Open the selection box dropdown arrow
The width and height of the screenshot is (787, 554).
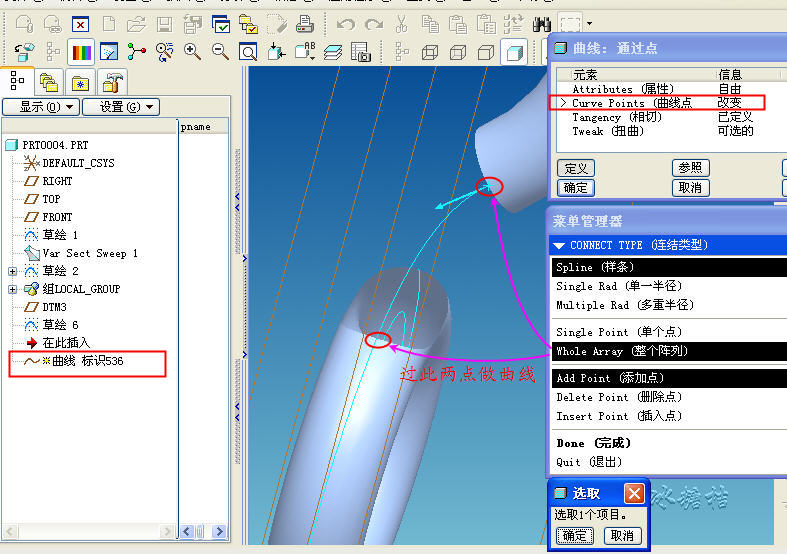tap(589, 23)
